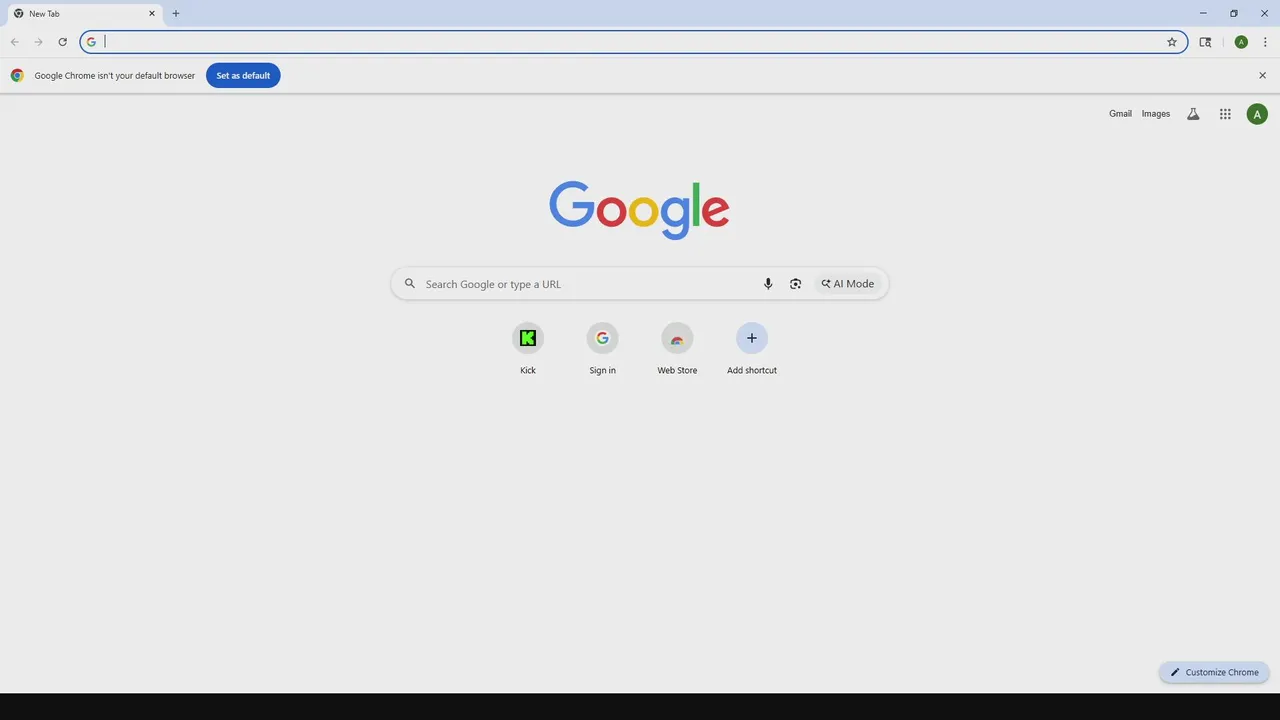Search by image with Lens icon

click(795, 284)
